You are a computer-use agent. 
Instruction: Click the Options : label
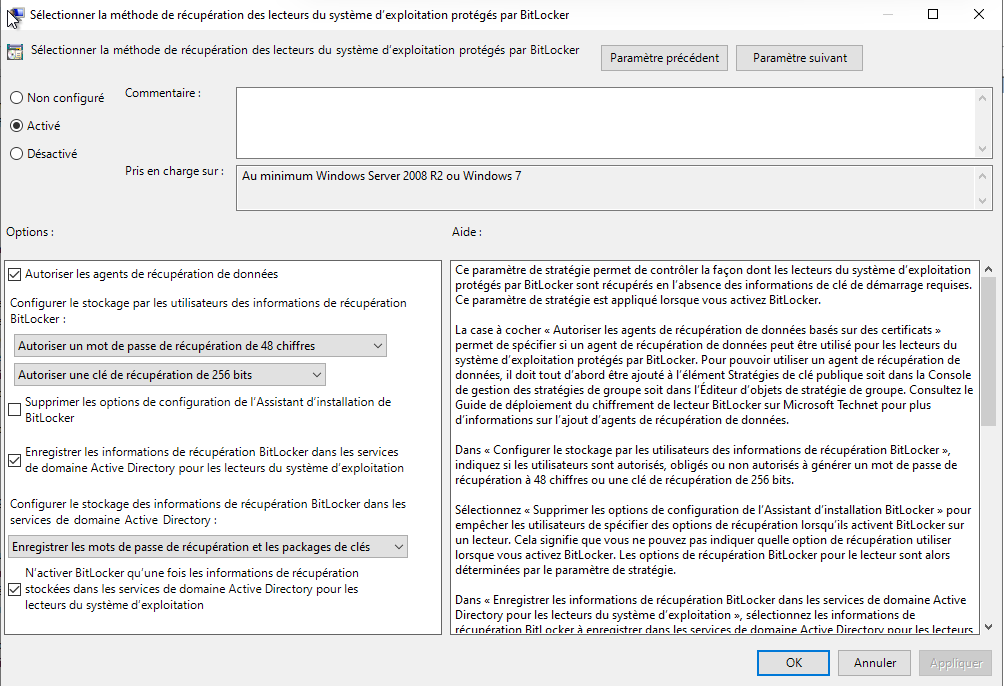coord(30,232)
